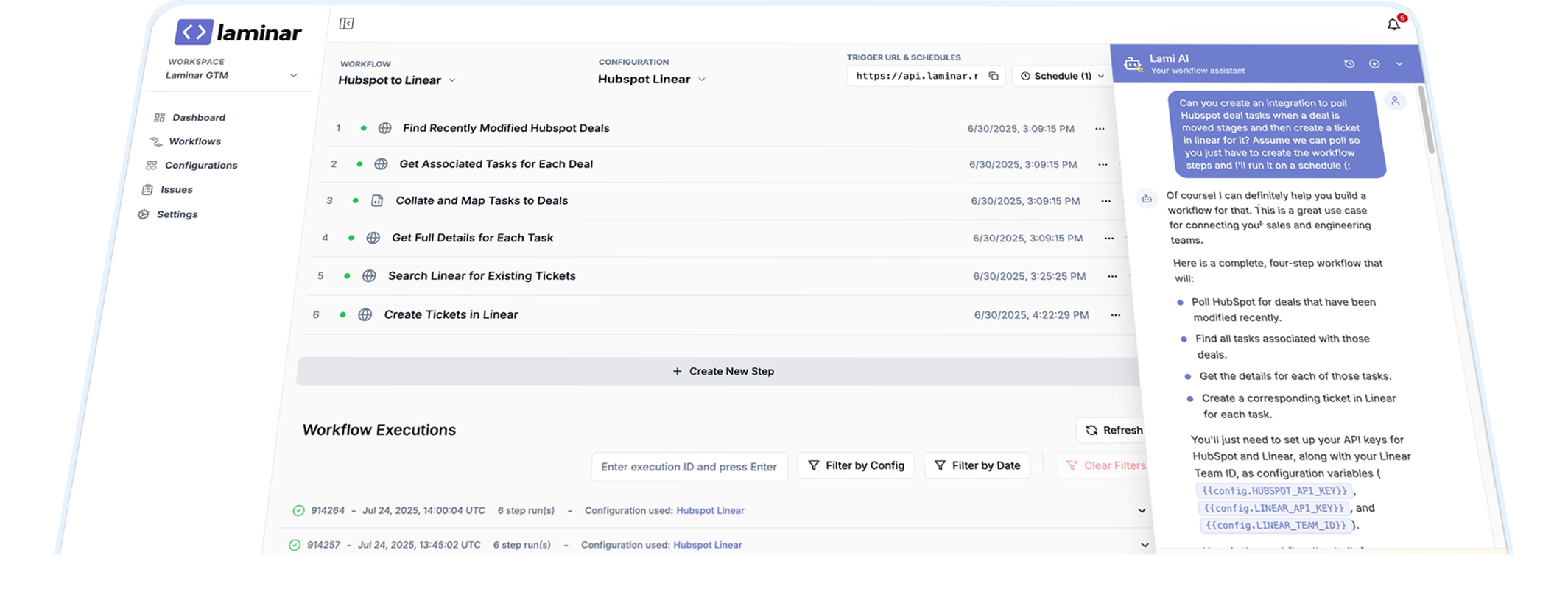Click globe icon of Search Linear step
The width and height of the screenshot is (1568, 589).
(x=369, y=276)
